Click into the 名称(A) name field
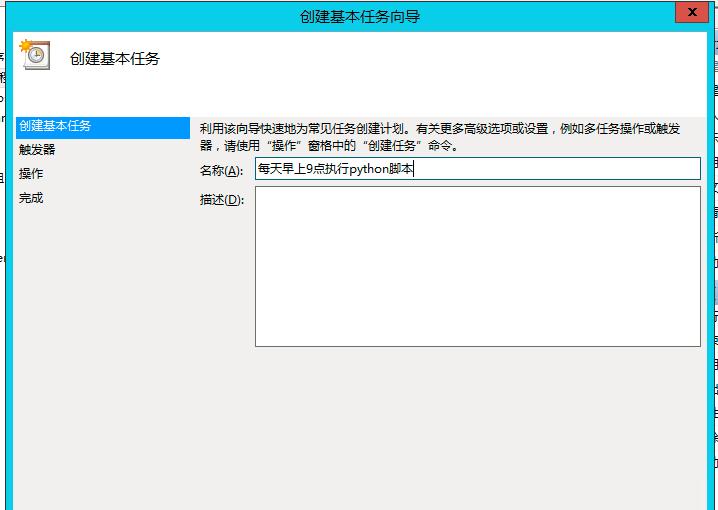The image size is (718, 510). point(478,168)
